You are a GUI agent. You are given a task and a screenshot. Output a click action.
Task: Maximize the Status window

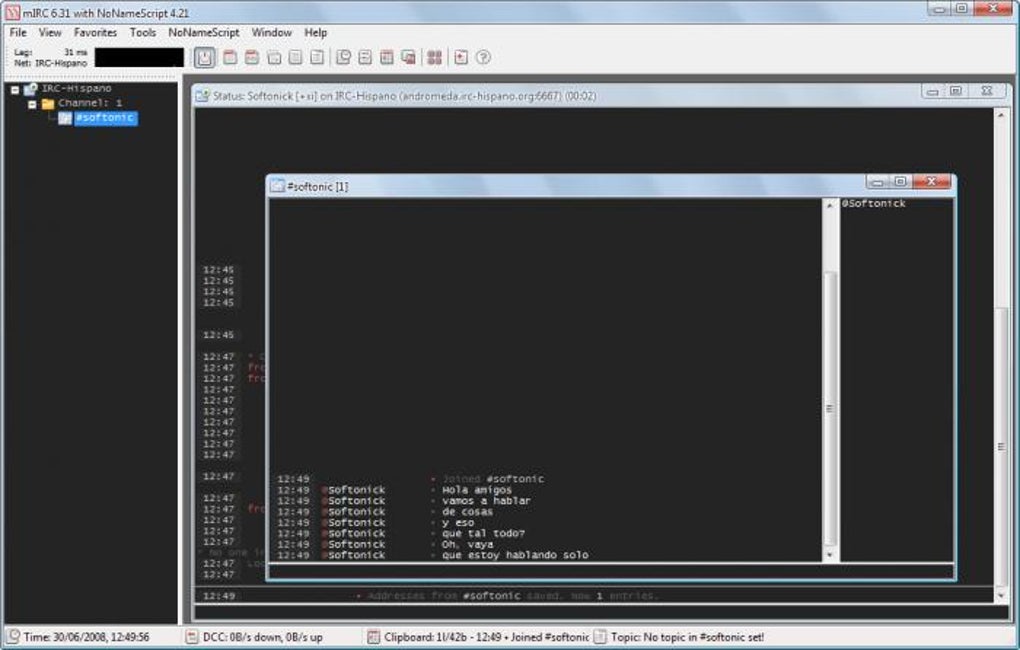coord(956,91)
